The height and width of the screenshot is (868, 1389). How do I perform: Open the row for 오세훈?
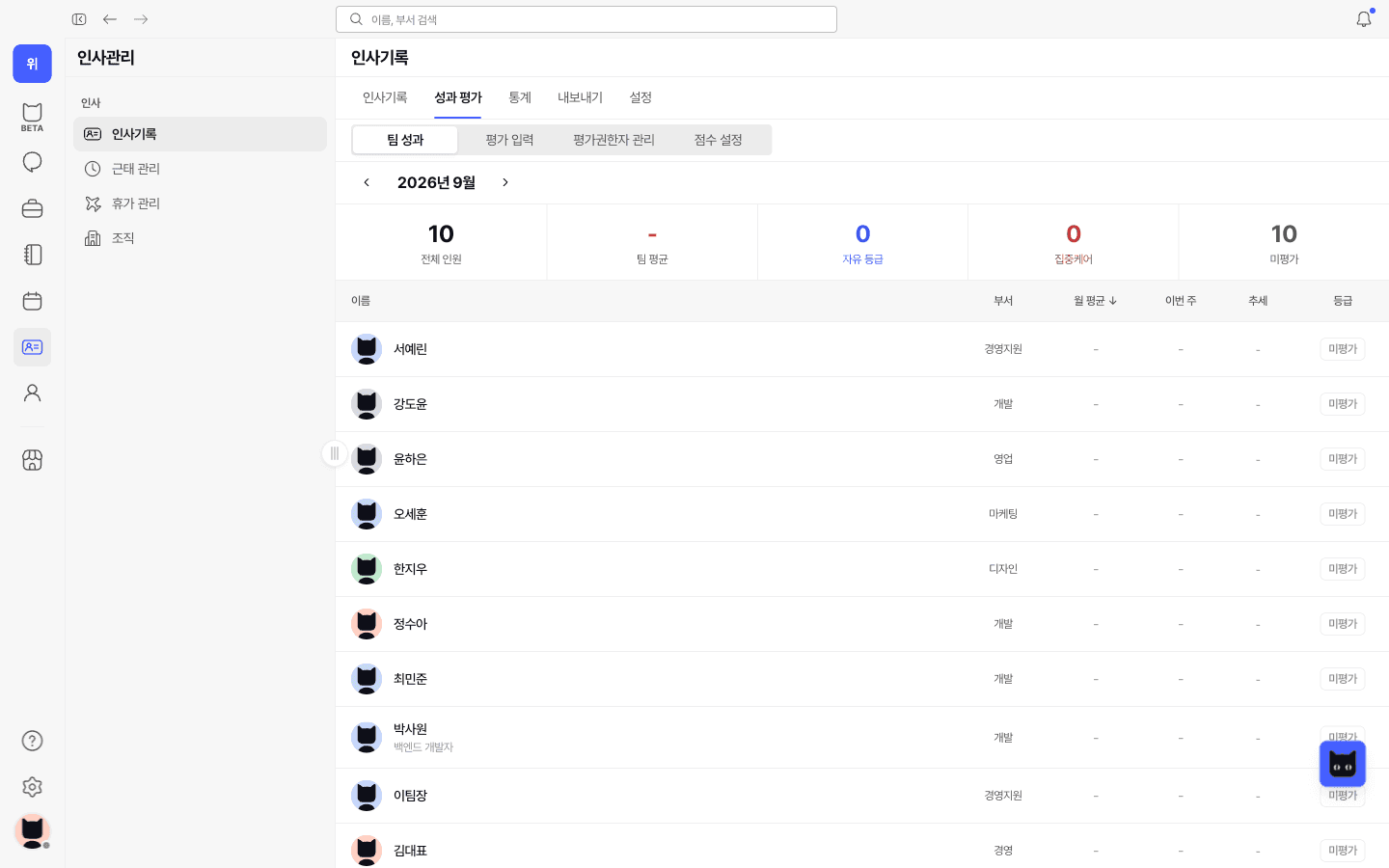862,514
